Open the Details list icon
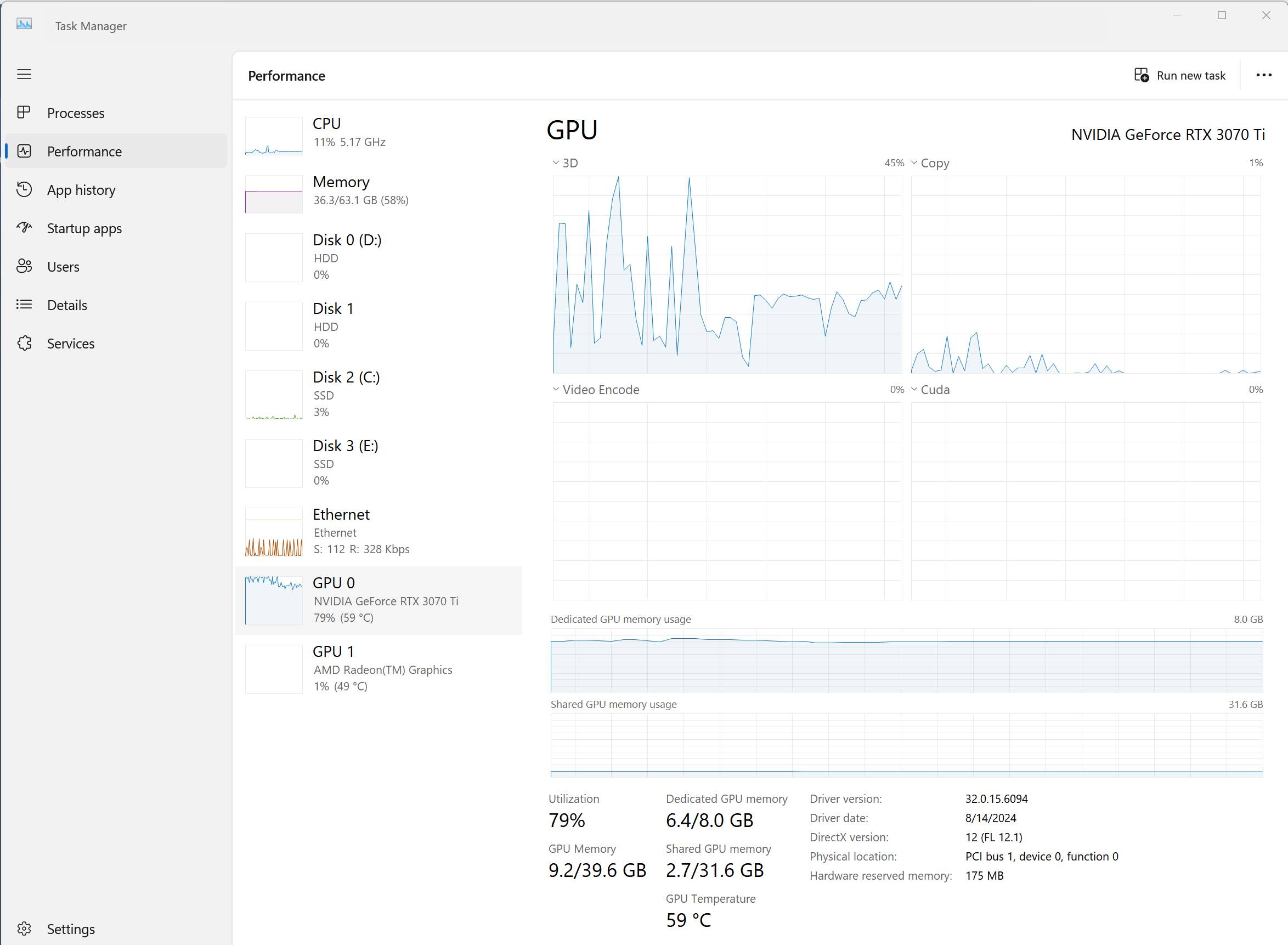This screenshot has width=1288, height=945. (24, 305)
